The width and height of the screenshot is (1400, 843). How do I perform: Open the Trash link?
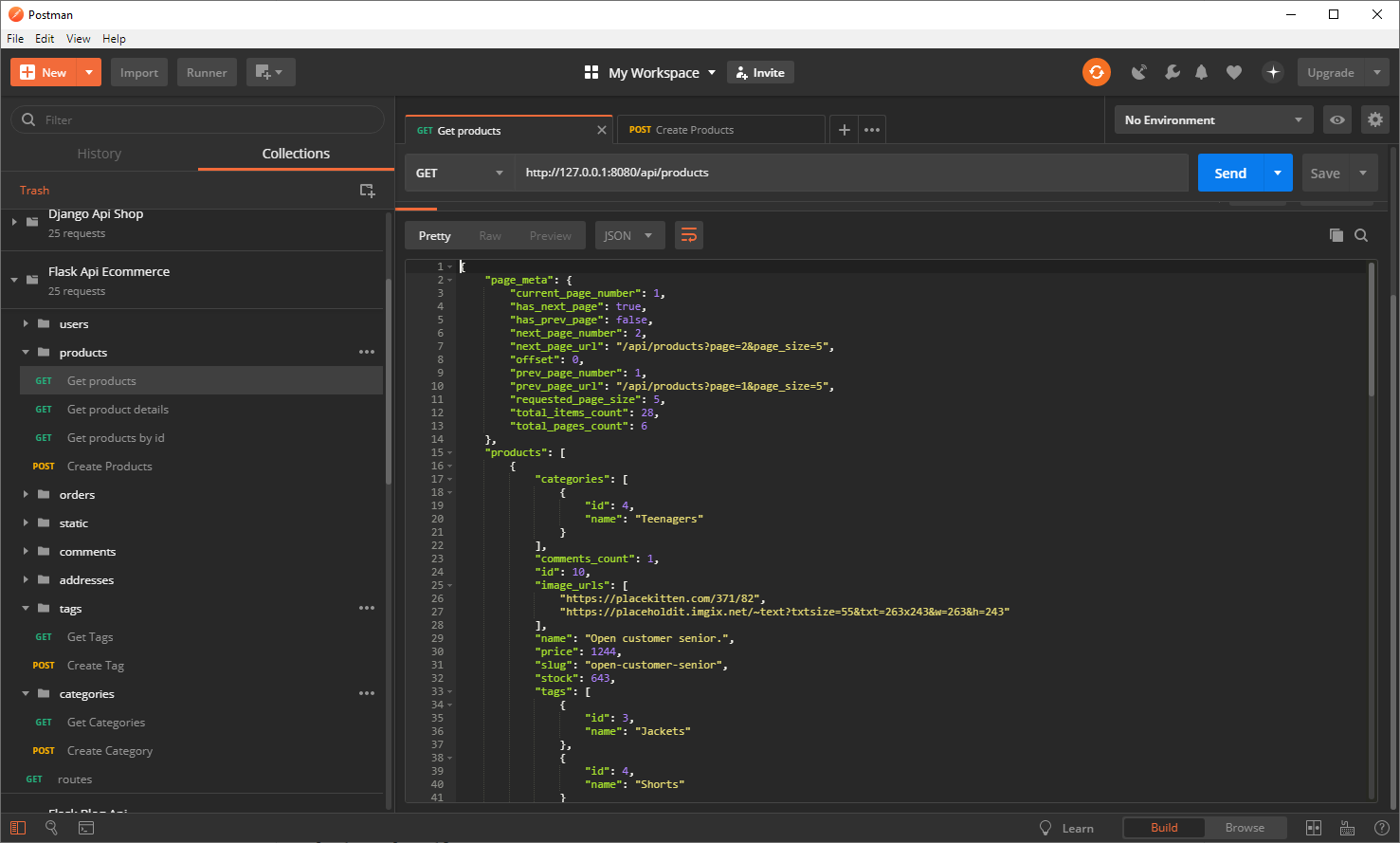(35, 191)
